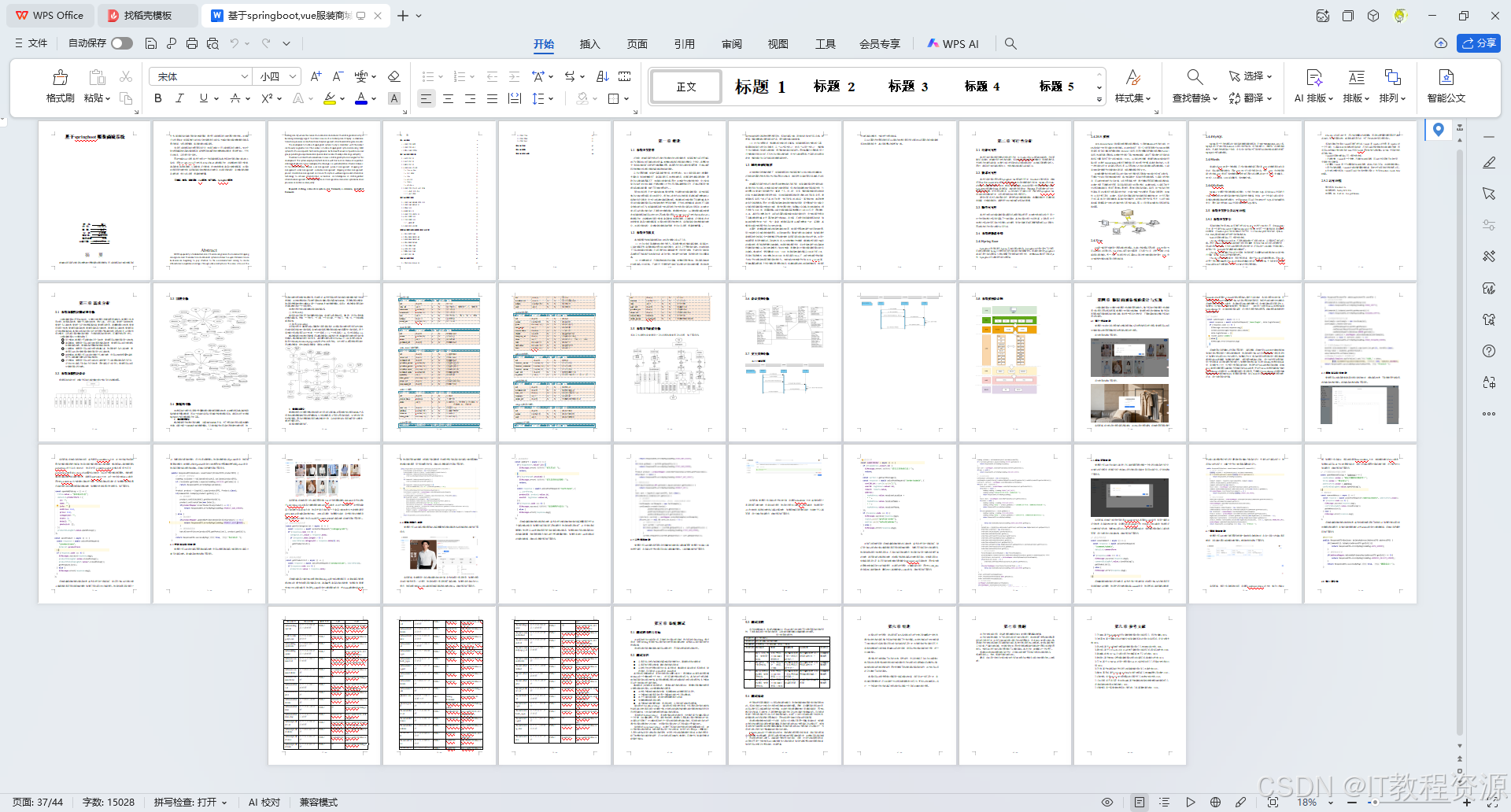This screenshot has height=812, width=1511.
Task: Expand the underline style dropdown arrow
Action: [x=216, y=99]
